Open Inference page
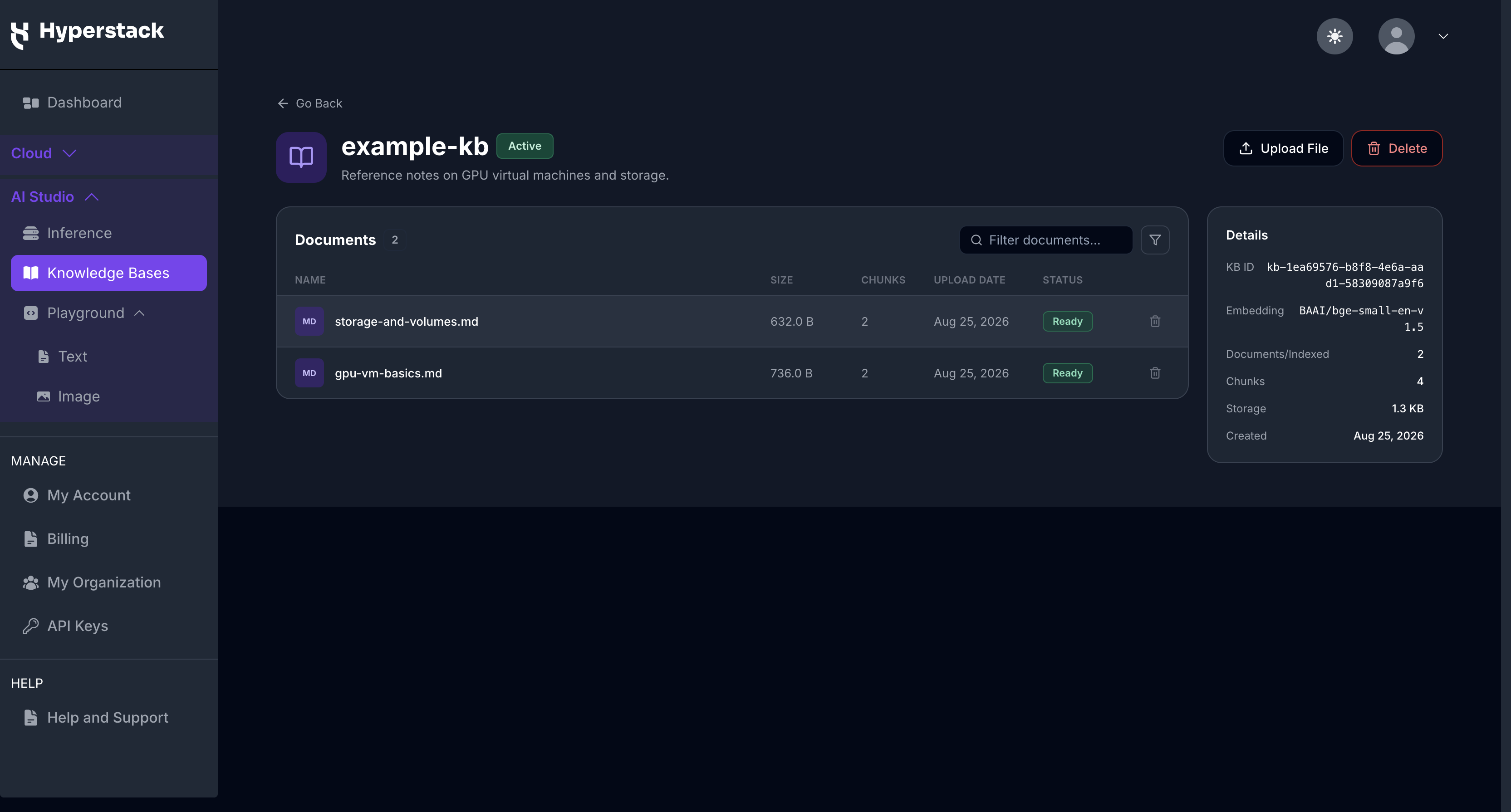Screen dimensions: 1511x812 click(x=109, y=233)
